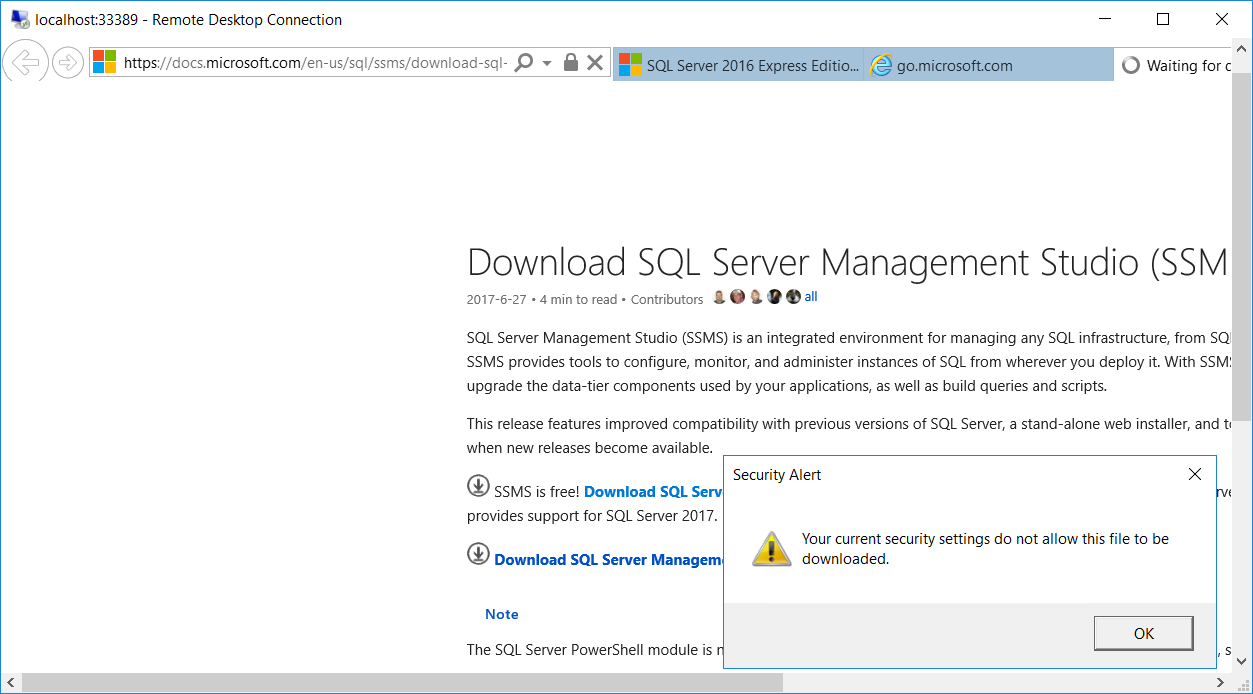Click the Microsoft logo beside the URL
The height and width of the screenshot is (694, 1253).
click(x=104, y=63)
